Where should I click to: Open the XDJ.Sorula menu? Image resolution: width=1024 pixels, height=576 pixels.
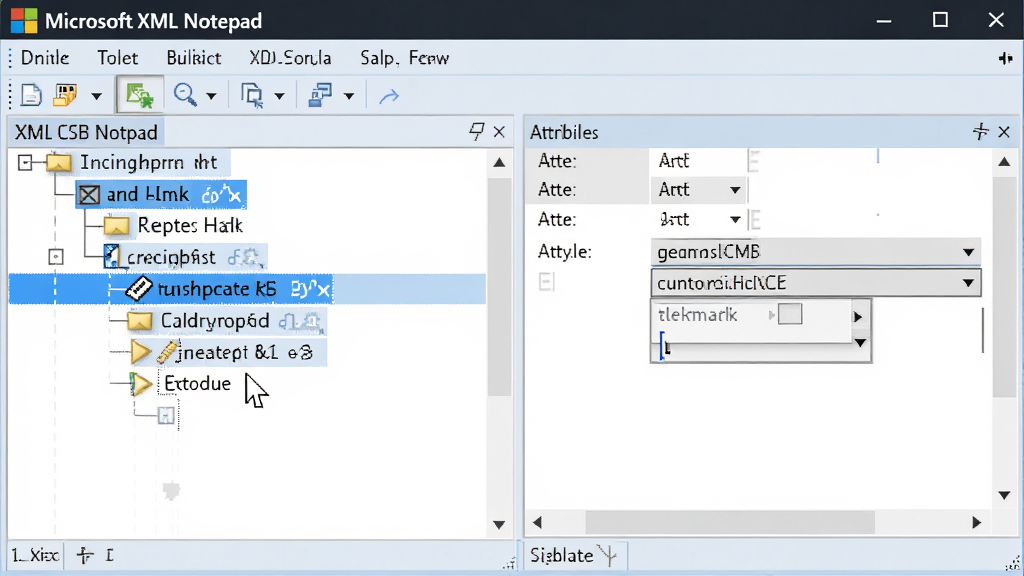tap(290, 58)
